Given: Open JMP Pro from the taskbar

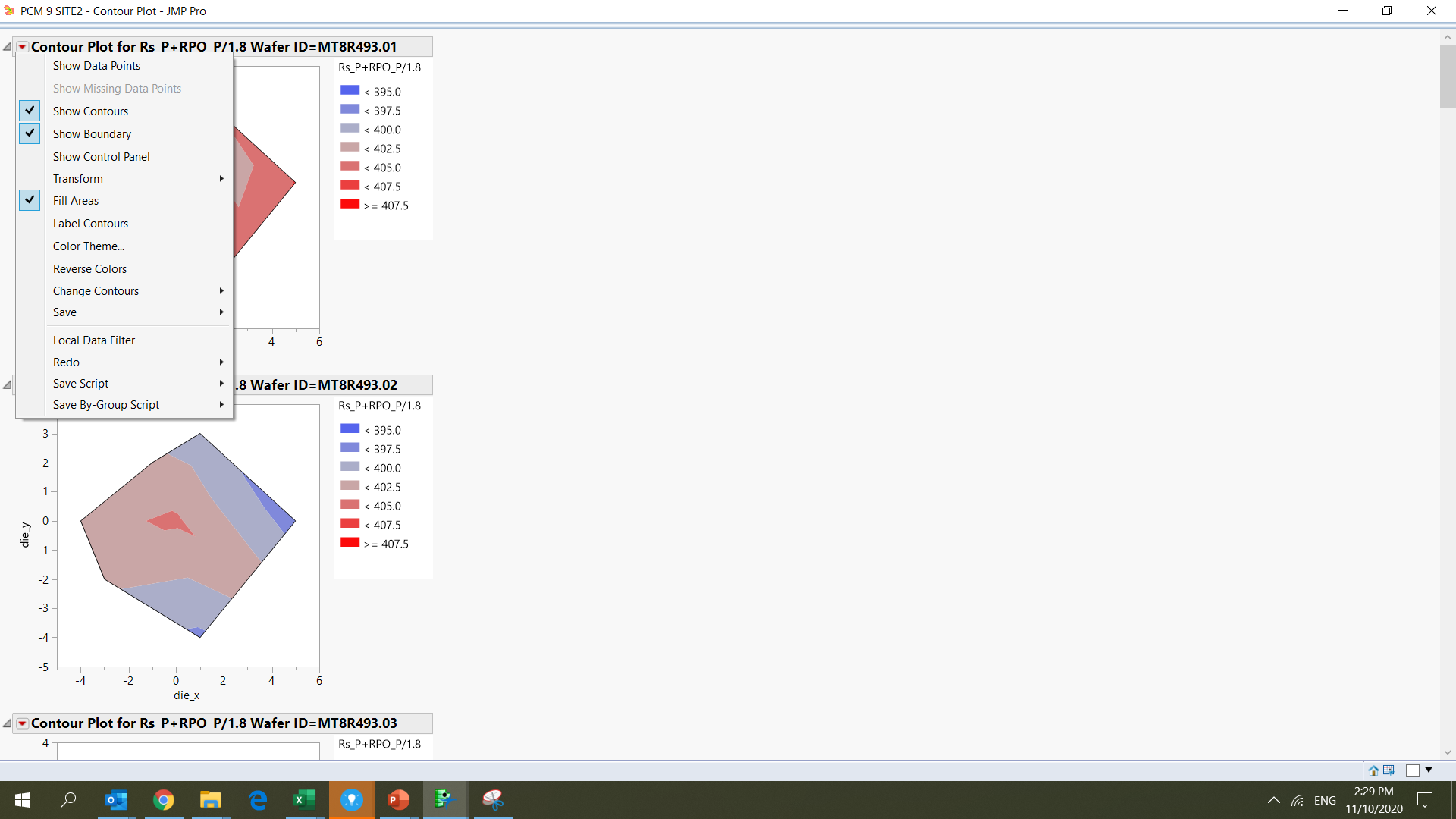Looking at the screenshot, I should coord(445,800).
